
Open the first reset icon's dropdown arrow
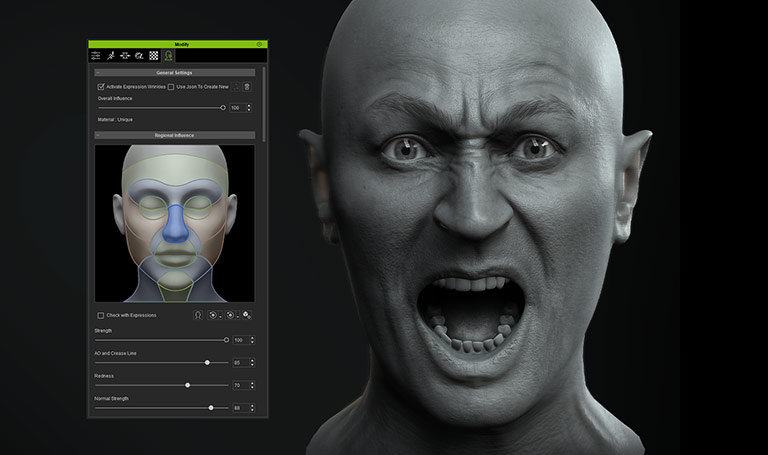(221, 316)
